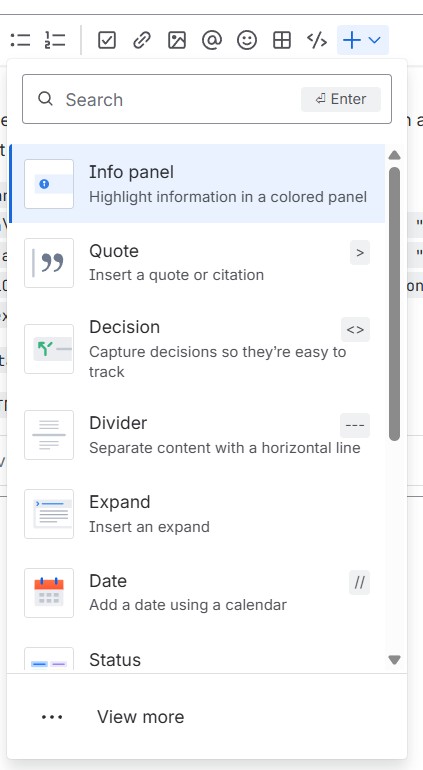Click the link toolbar icon
423x770 pixels.
[141, 40]
